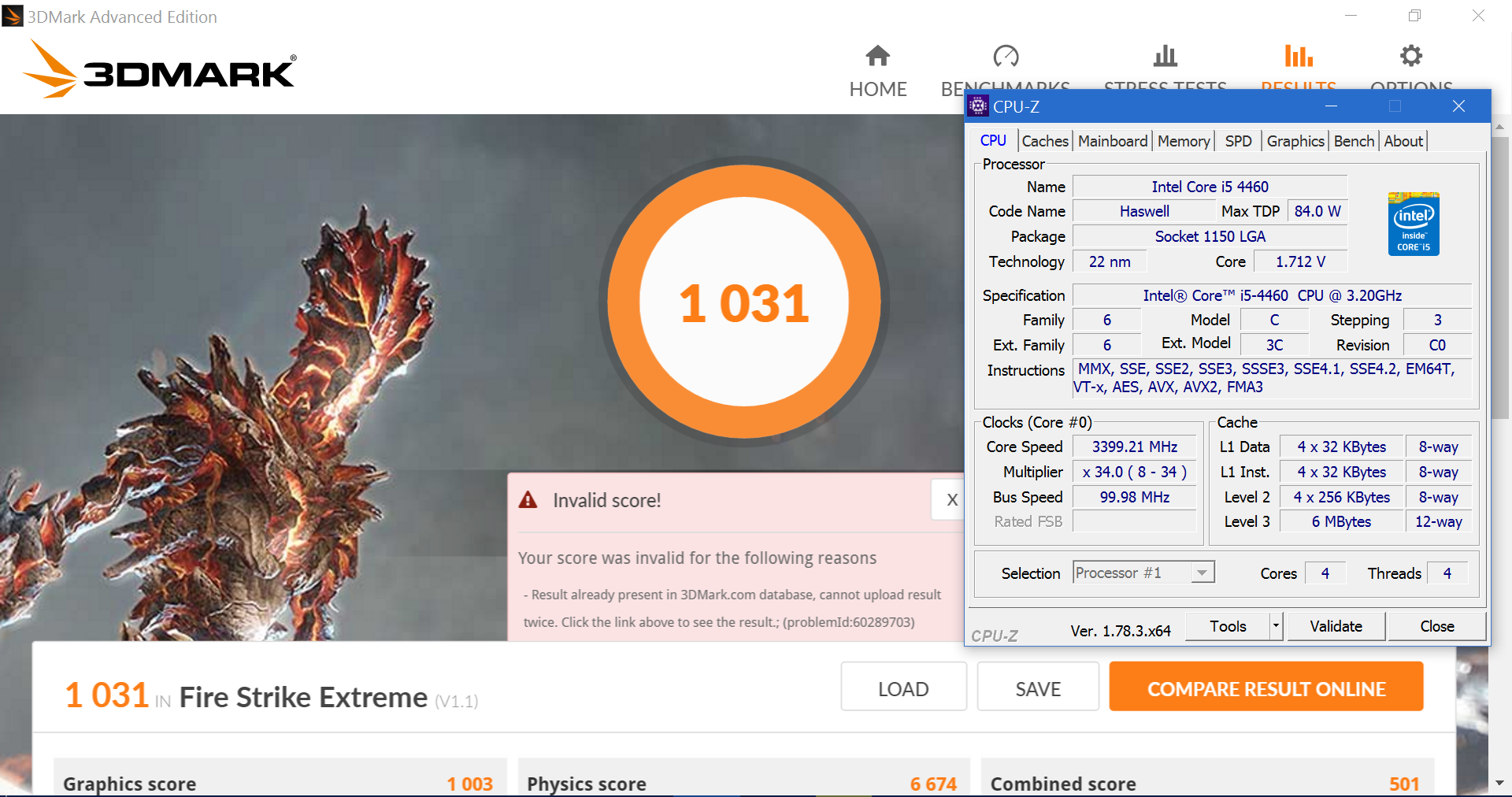Switch to the Bench tab
Image resolution: width=1512 pixels, height=797 pixels.
click(x=1354, y=141)
